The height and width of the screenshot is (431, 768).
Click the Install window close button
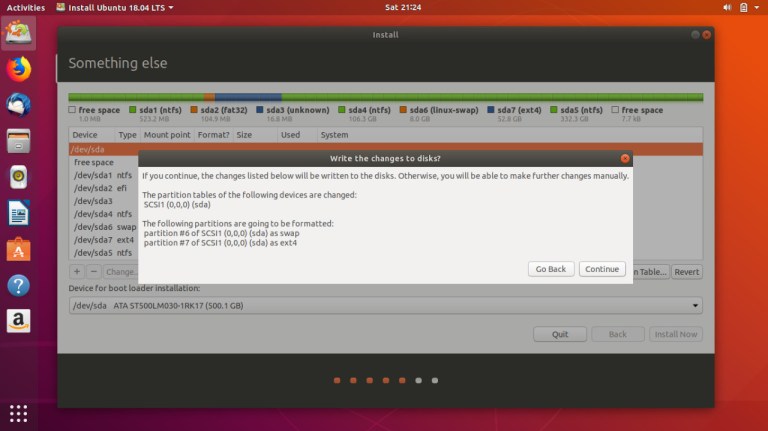(706, 35)
